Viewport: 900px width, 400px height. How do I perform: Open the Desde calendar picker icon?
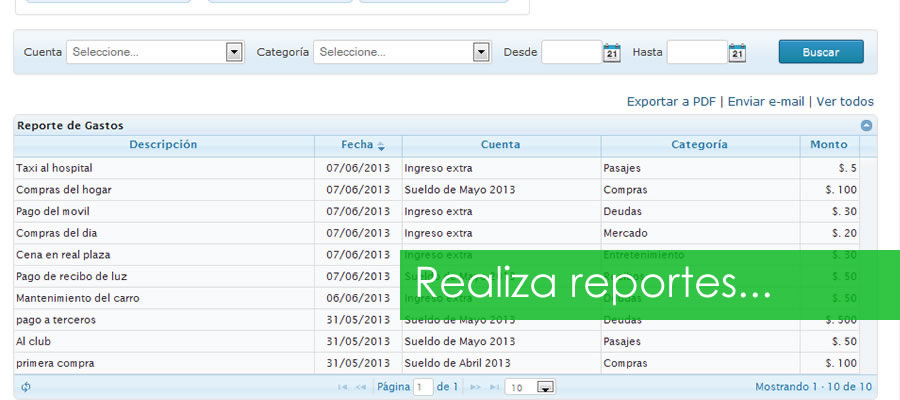[x=612, y=53]
